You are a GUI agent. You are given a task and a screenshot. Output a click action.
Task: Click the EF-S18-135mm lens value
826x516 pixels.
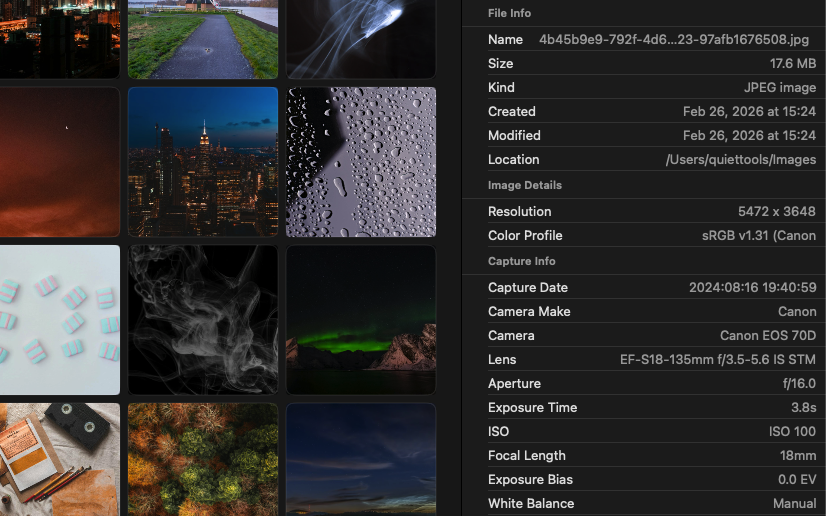(x=717, y=360)
